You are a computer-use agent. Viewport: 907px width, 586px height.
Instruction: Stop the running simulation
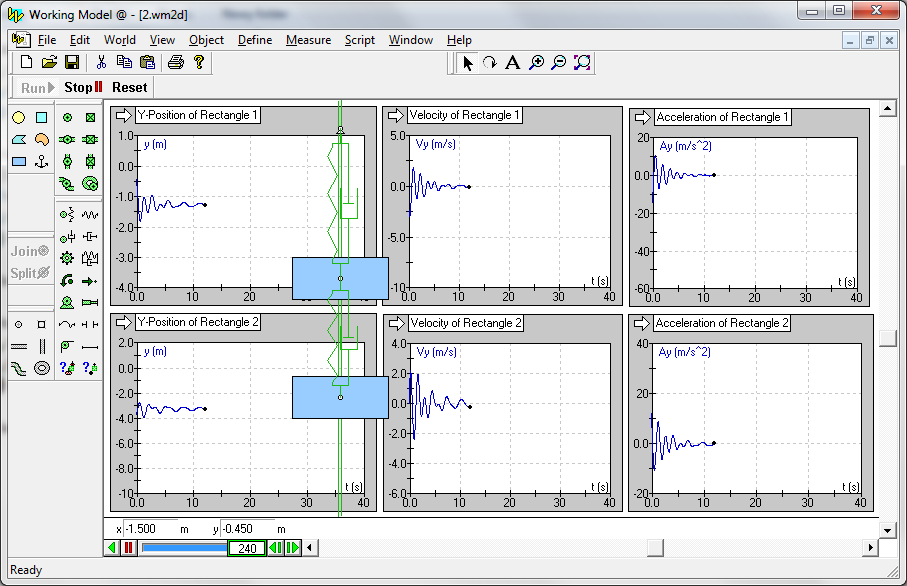[83, 87]
